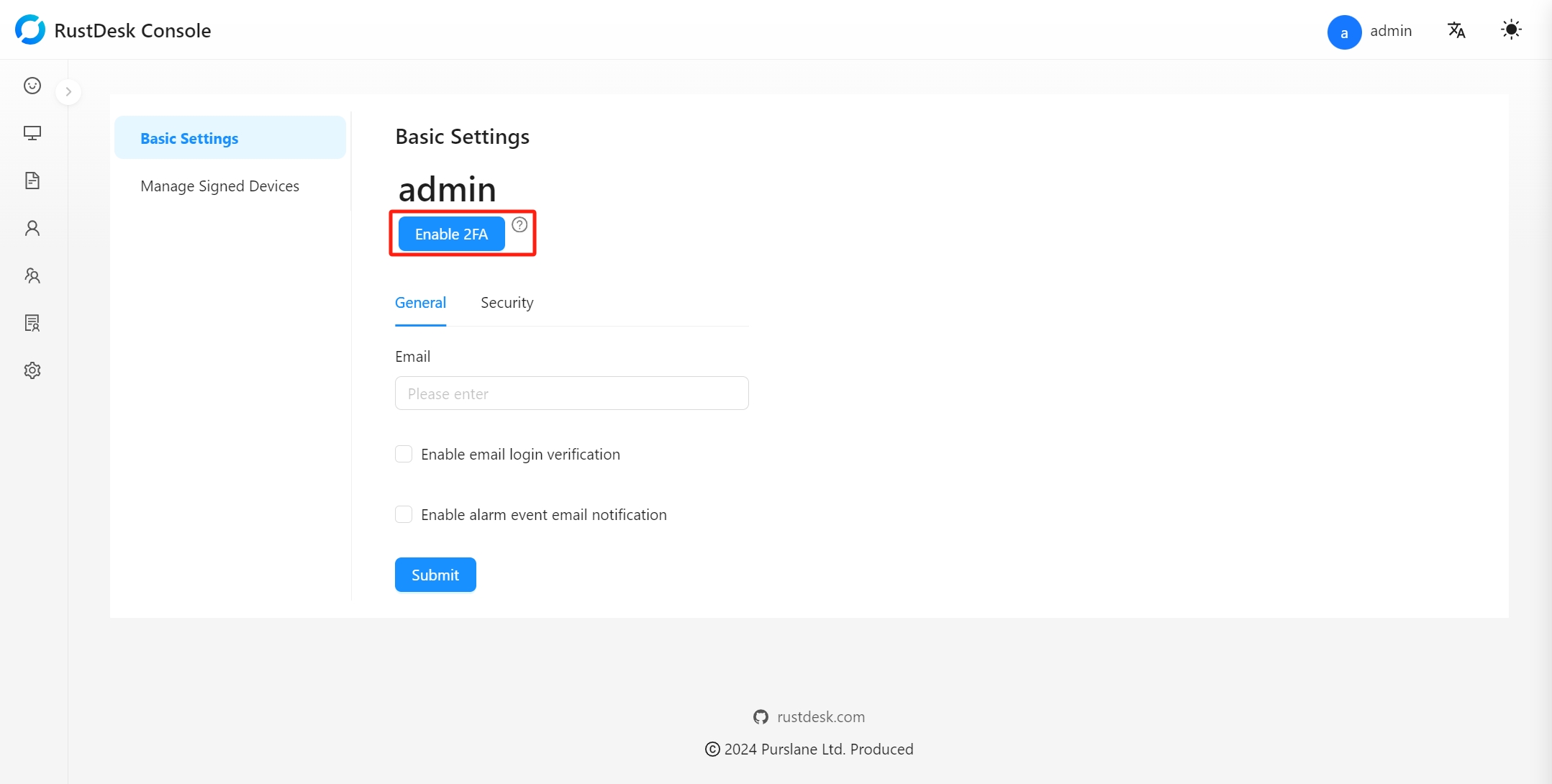Click the Submit button
Image resolution: width=1552 pixels, height=784 pixels.
435,575
